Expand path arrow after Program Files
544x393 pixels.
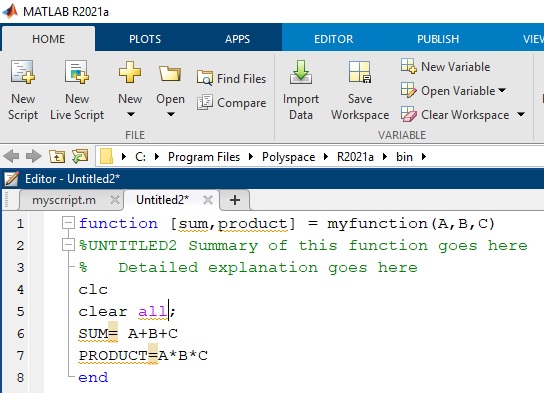(250, 157)
